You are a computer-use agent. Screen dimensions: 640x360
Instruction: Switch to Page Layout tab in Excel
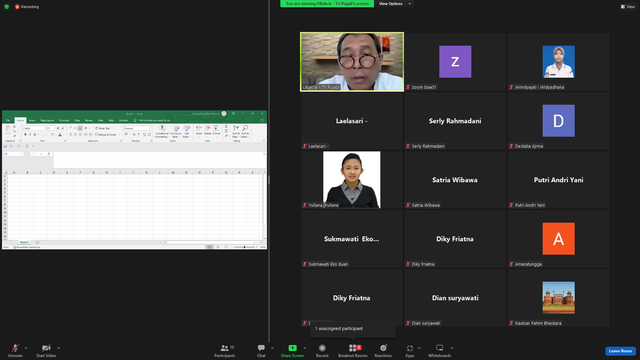point(47,120)
